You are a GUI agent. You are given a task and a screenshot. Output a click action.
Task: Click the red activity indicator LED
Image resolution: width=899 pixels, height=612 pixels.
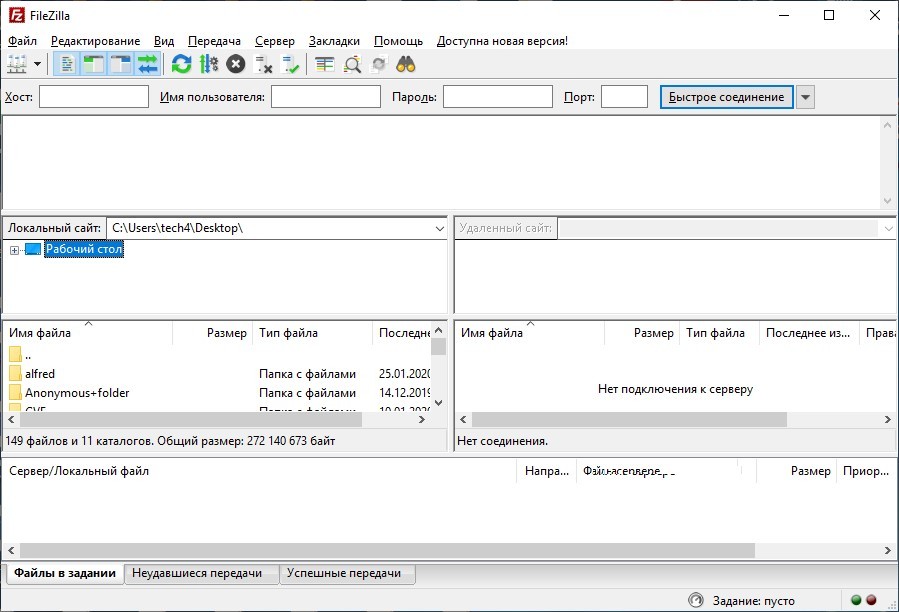871,600
